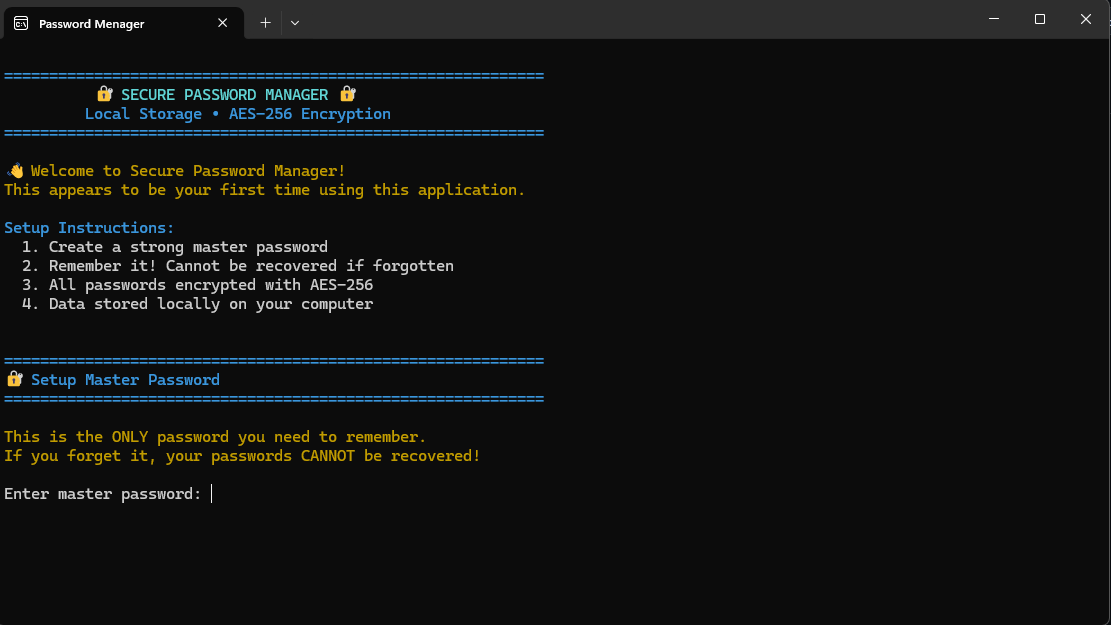The width and height of the screenshot is (1111, 625).
Task: Open a new terminal tab
Action: (265, 23)
